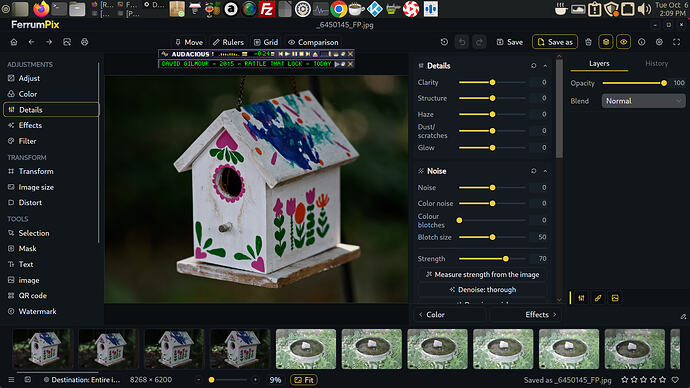Click the redo arrow button

pyautogui.click(x=479, y=42)
